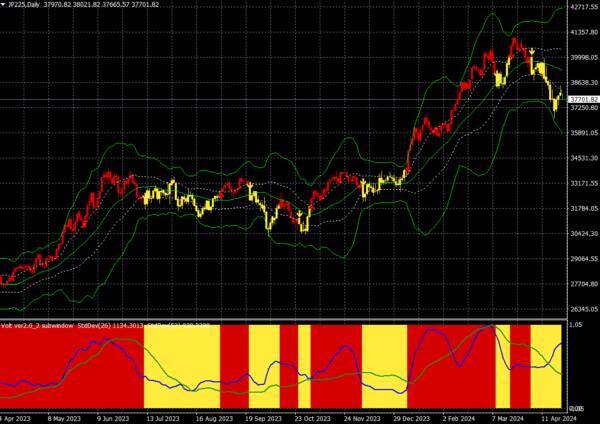Select the 42717.95 price scale label

click(584, 7)
